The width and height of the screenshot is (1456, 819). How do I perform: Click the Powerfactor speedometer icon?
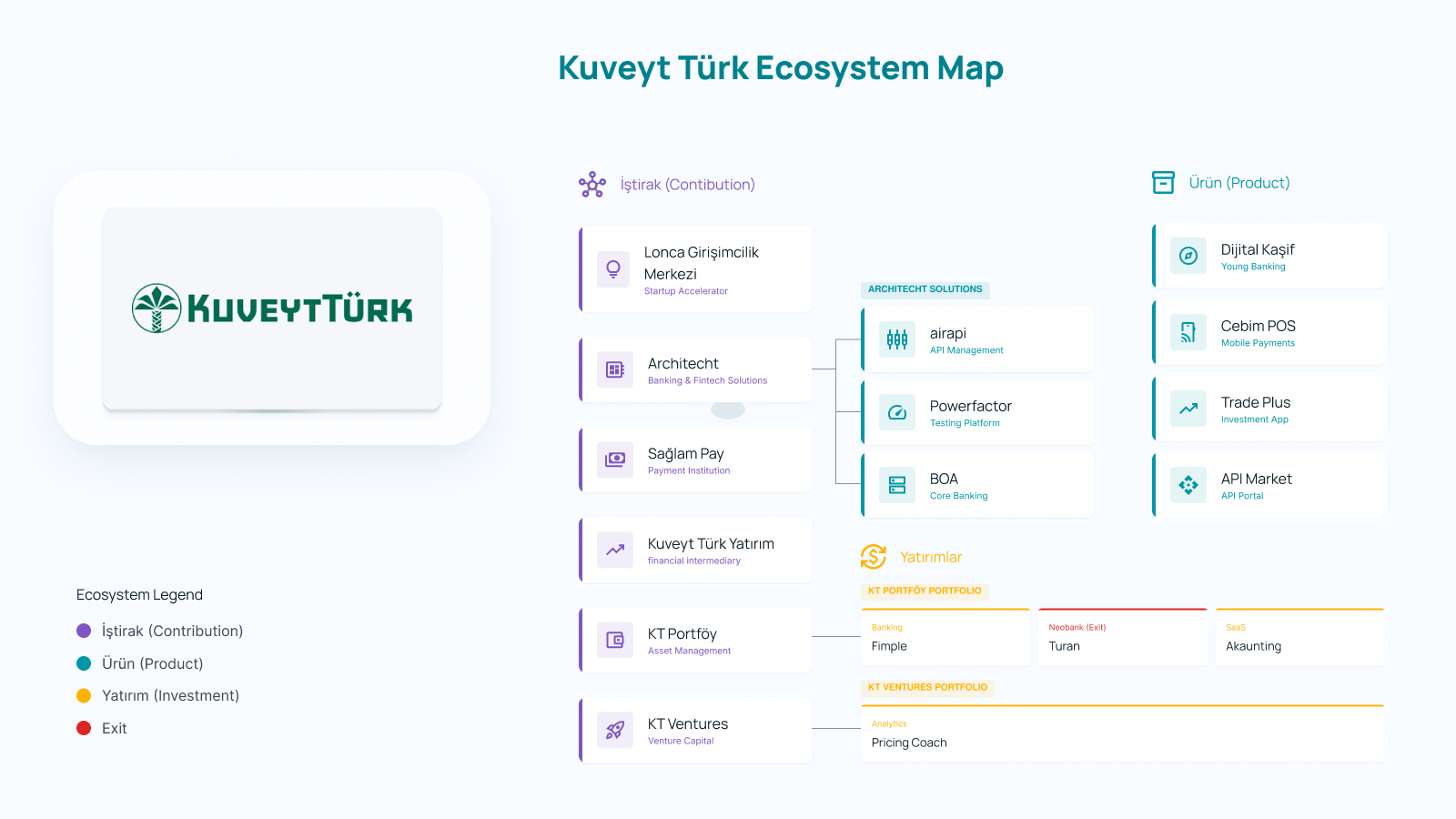897,412
